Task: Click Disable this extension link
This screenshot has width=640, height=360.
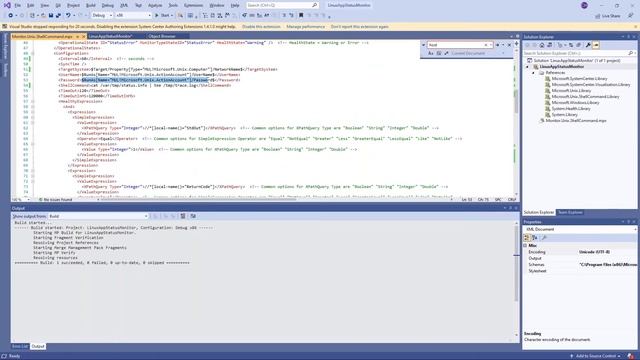Action: [x=261, y=27]
